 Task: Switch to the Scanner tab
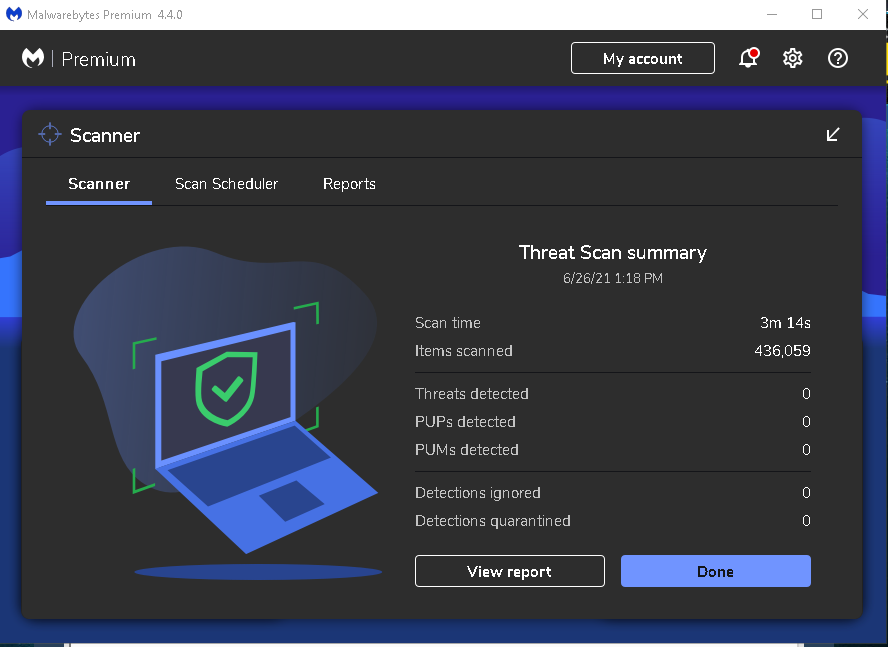coord(99,184)
